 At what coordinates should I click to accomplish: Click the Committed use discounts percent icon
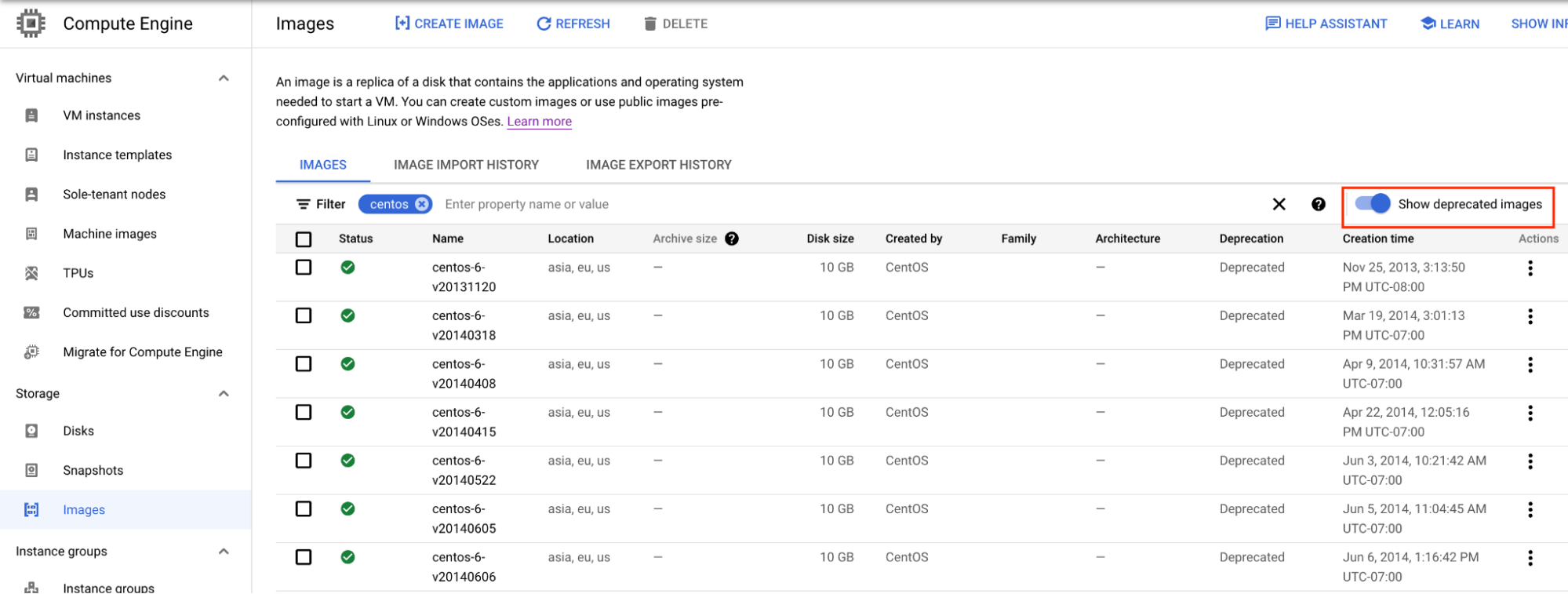(31, 312)
